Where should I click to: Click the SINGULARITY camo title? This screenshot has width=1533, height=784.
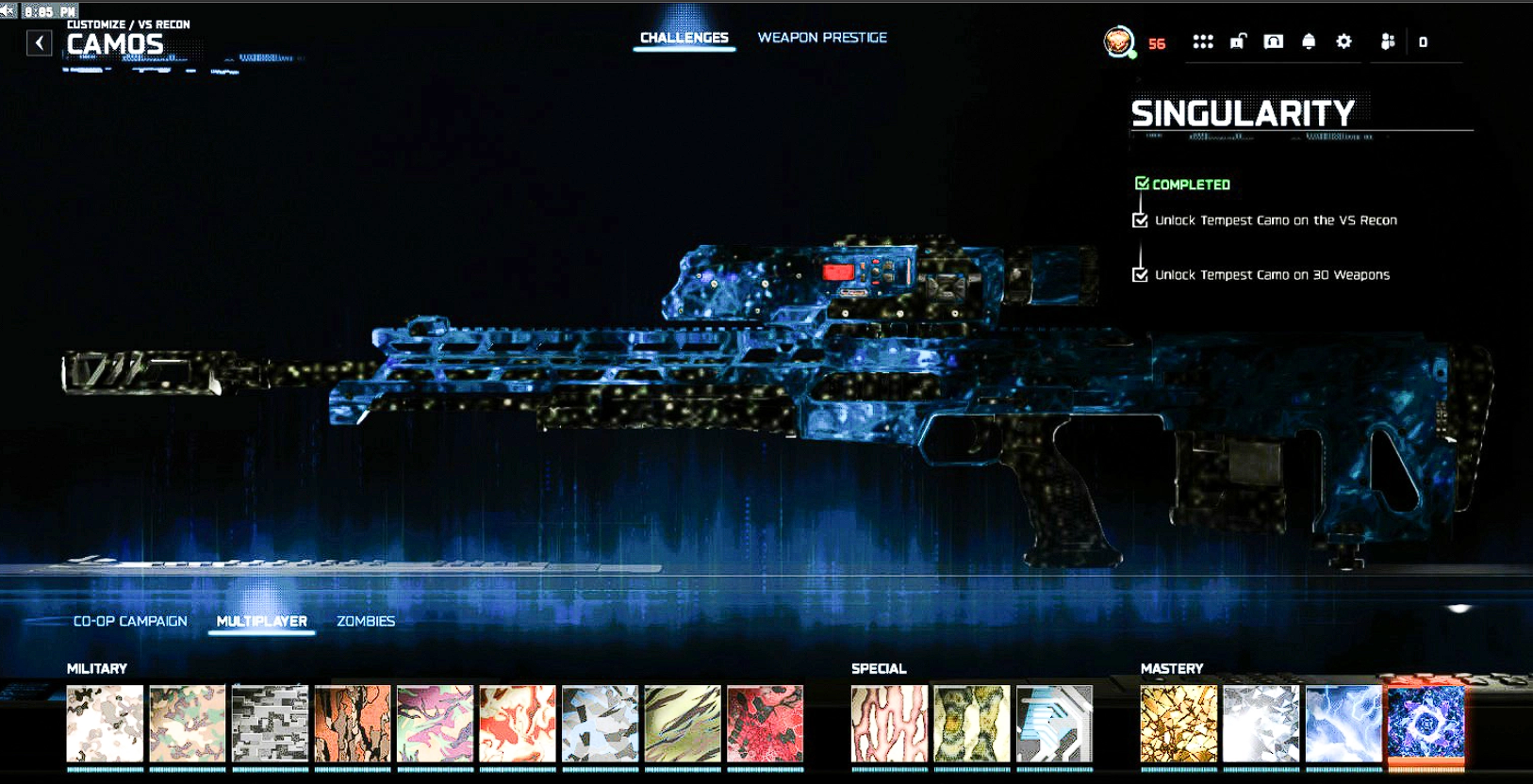(x=1243, y=114)
